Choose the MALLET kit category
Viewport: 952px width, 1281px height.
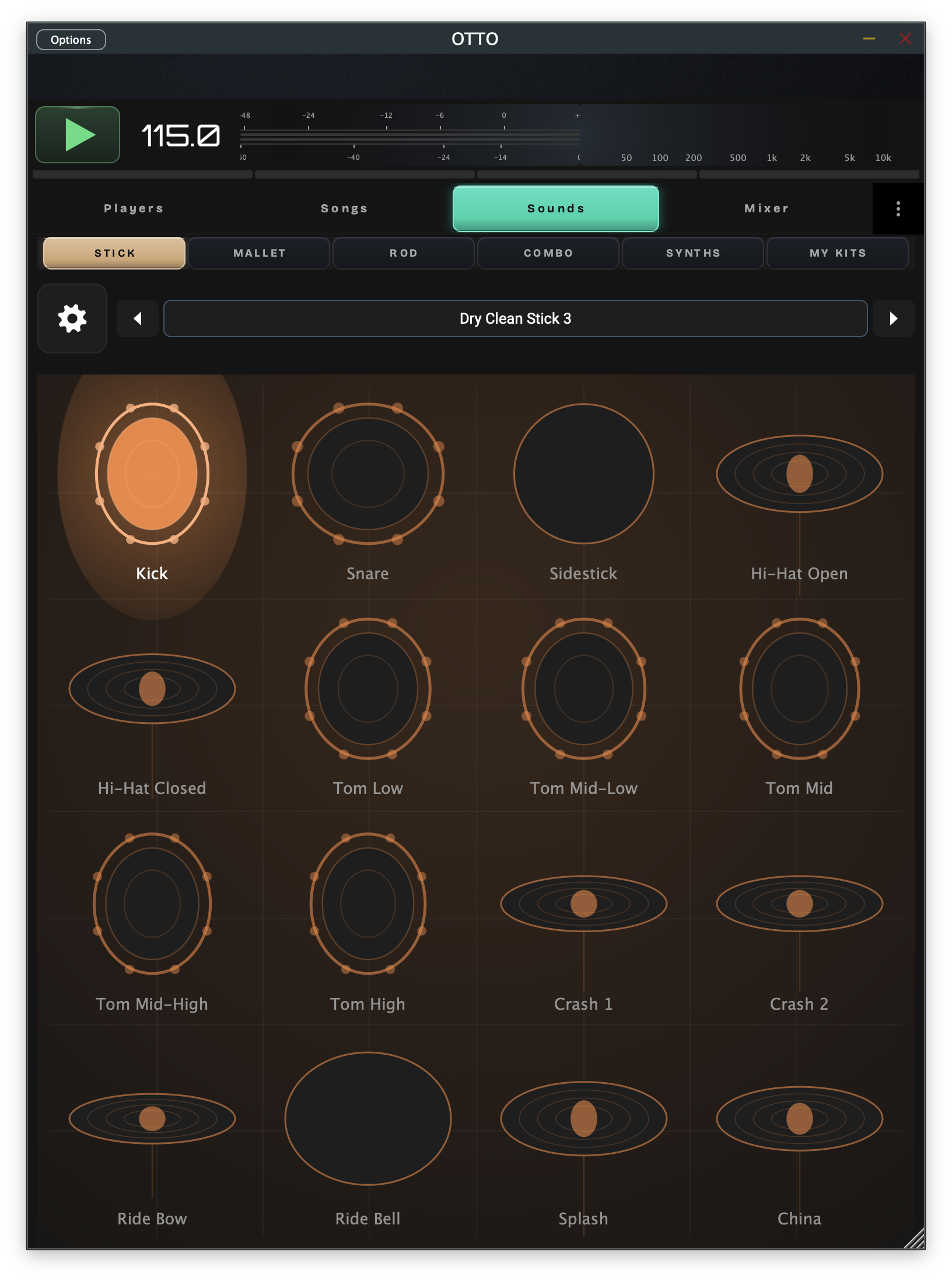(x=259, y=253)
